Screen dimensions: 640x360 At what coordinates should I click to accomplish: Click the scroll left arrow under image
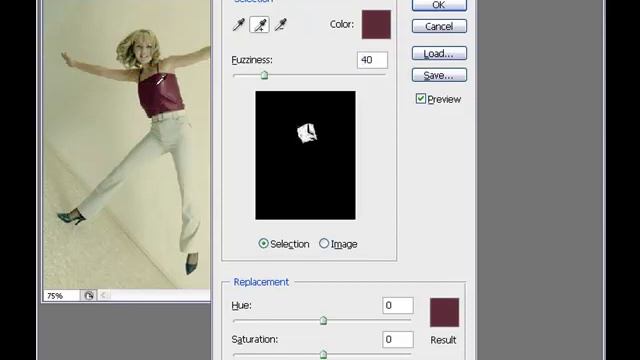(x=104, y=296)
